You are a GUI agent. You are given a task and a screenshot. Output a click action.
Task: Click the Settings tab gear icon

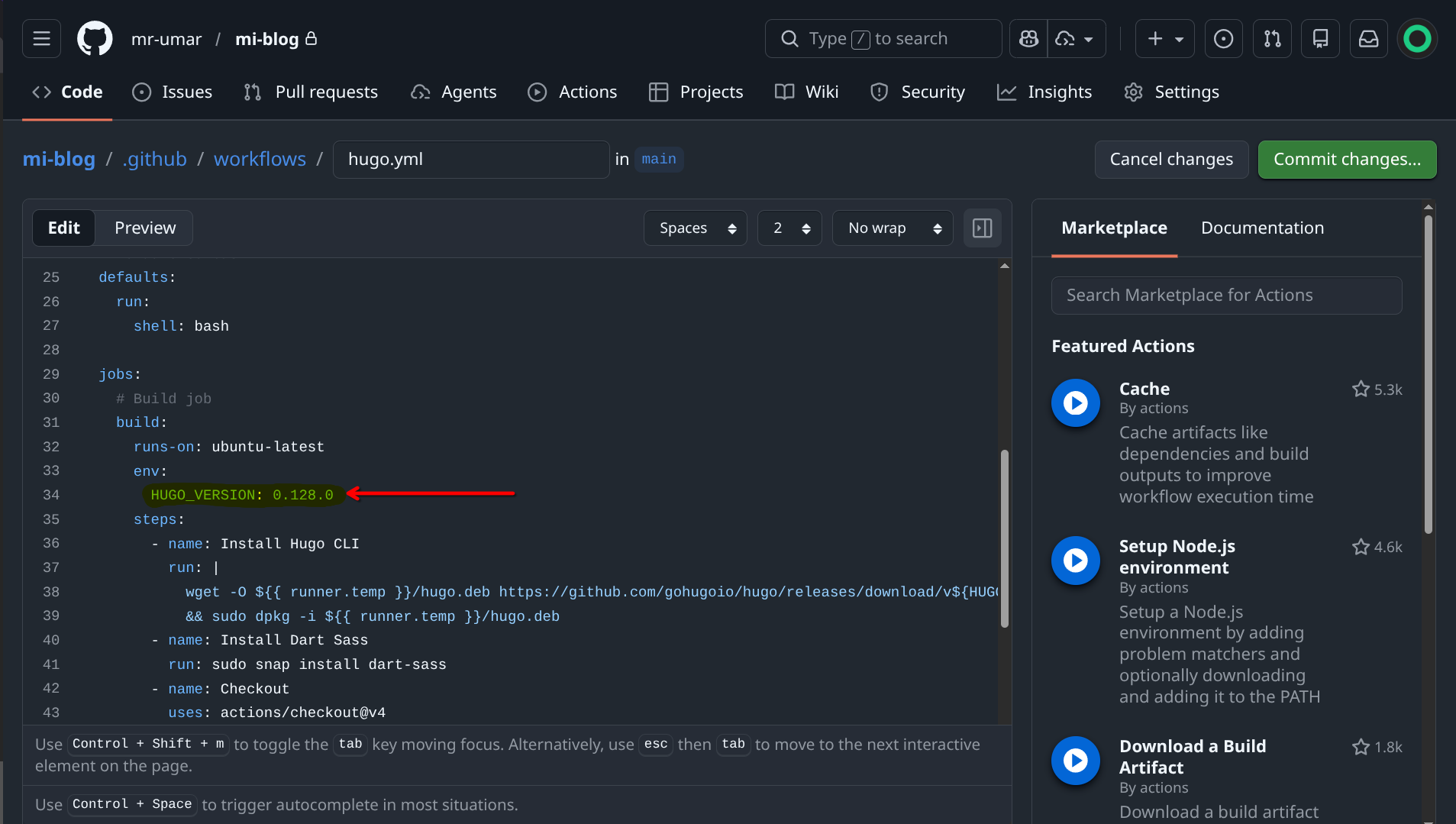(x=1134, y=92)
